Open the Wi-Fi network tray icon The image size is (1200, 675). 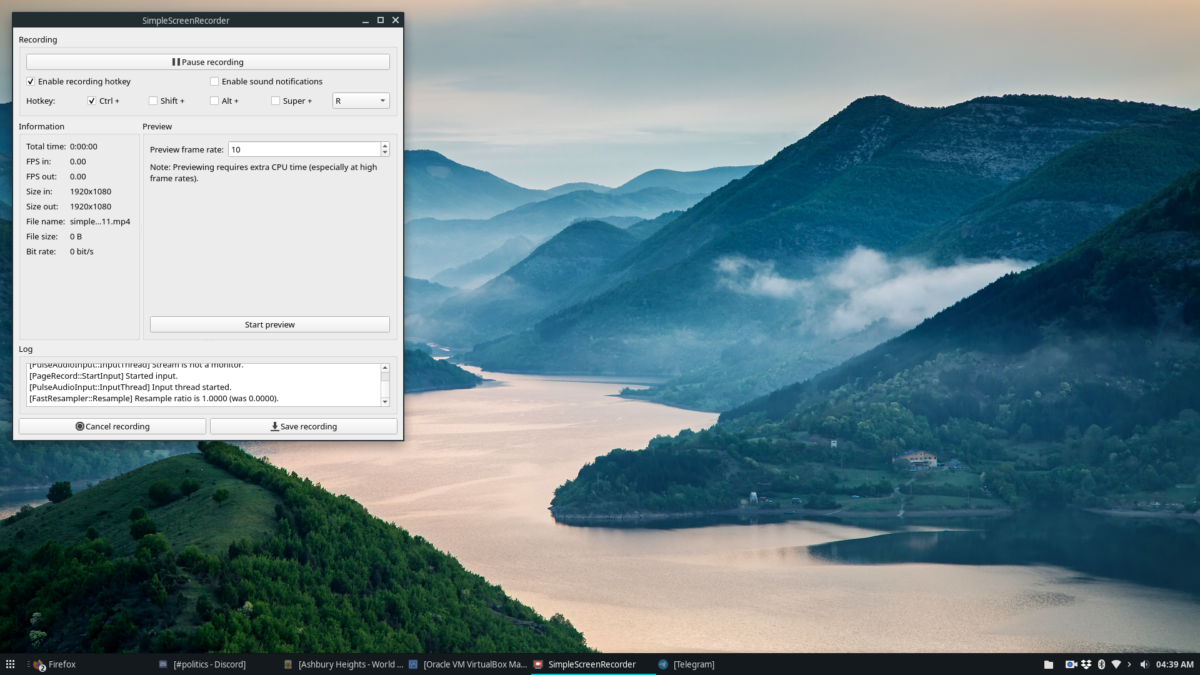pos(1116,664)
